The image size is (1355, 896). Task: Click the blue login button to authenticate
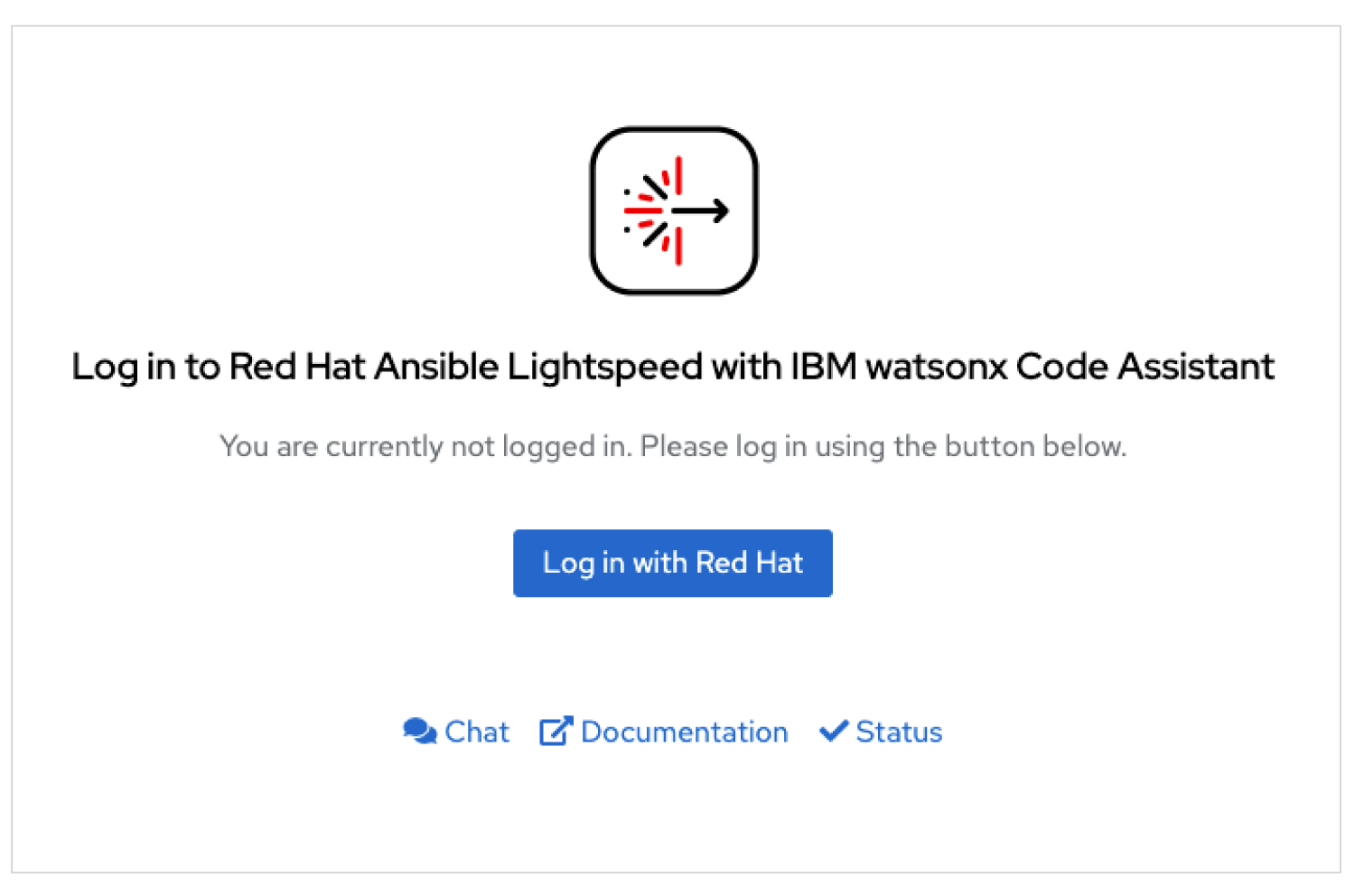[x=672, y=563]
